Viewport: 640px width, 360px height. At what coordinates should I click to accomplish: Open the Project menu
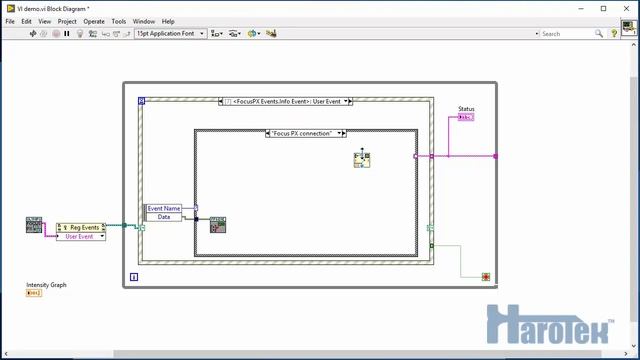67,21
